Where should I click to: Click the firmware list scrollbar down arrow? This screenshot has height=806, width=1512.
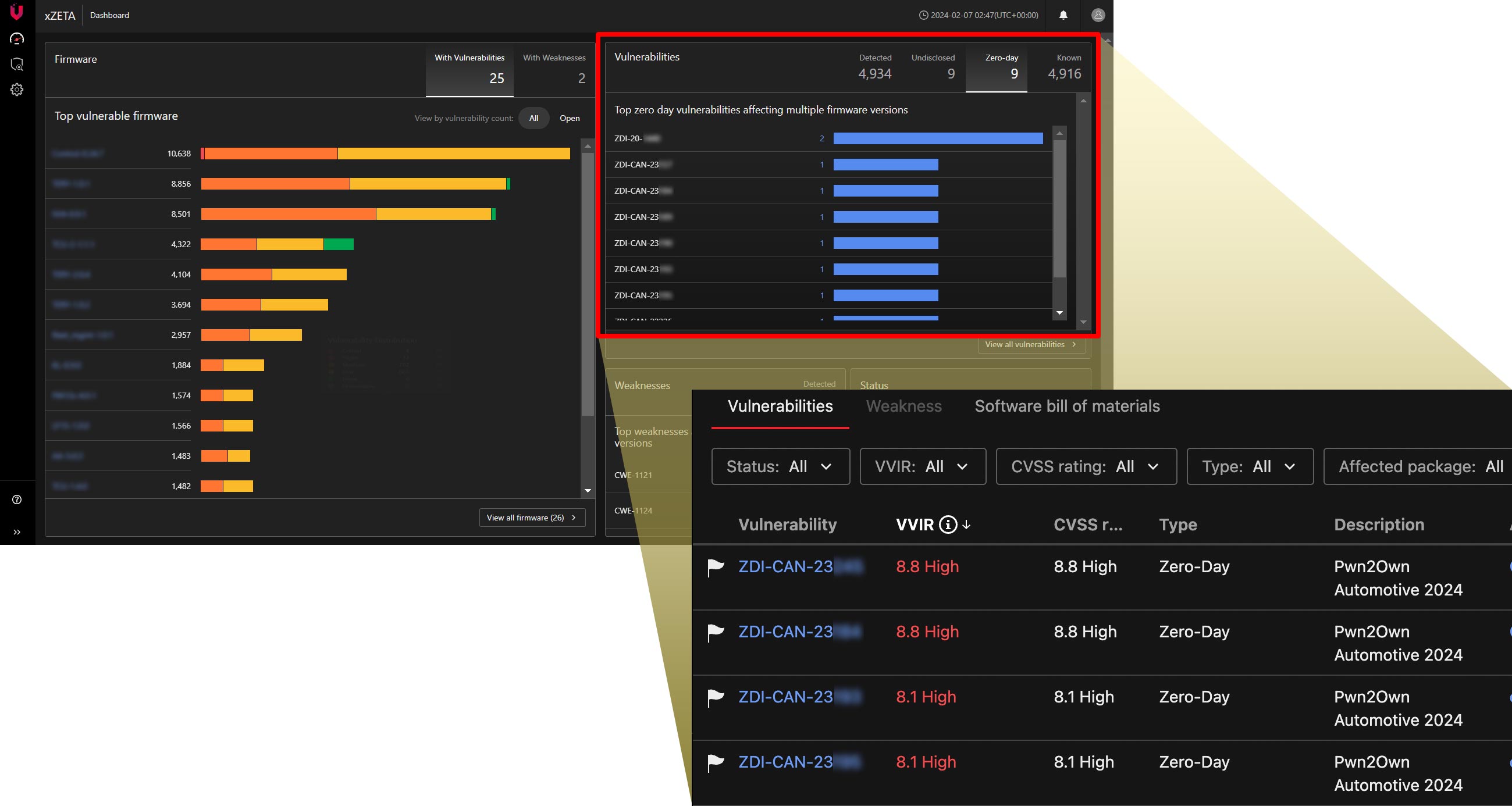588,491
